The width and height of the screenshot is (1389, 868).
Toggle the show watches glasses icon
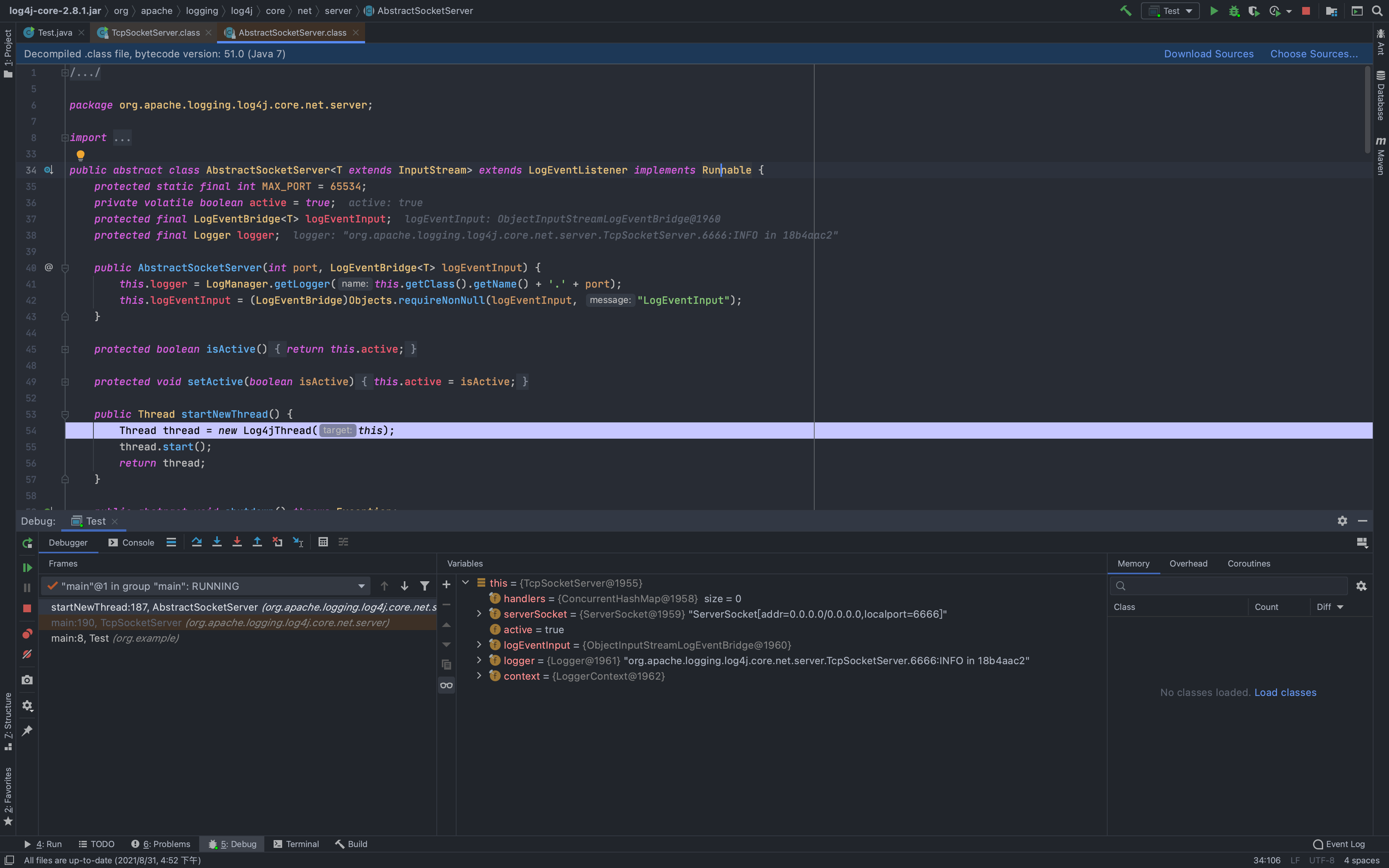click(x=446, y=685)
